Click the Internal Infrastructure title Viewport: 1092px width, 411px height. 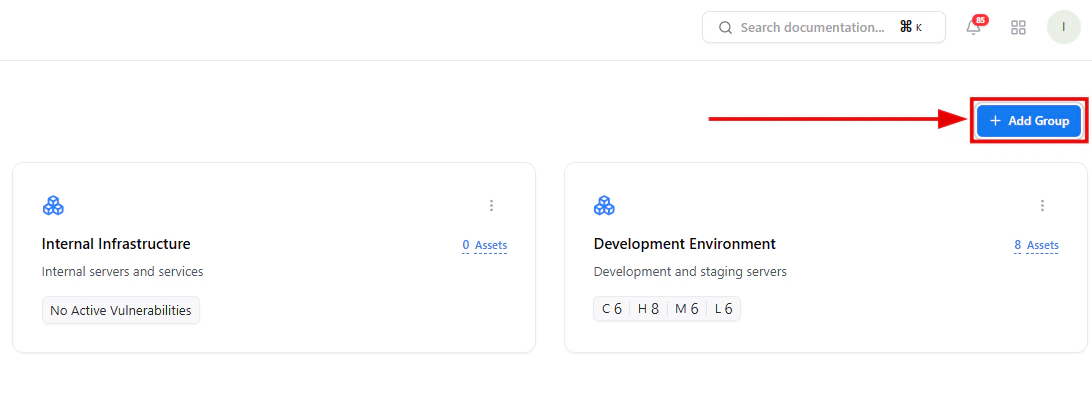point(116,244)
